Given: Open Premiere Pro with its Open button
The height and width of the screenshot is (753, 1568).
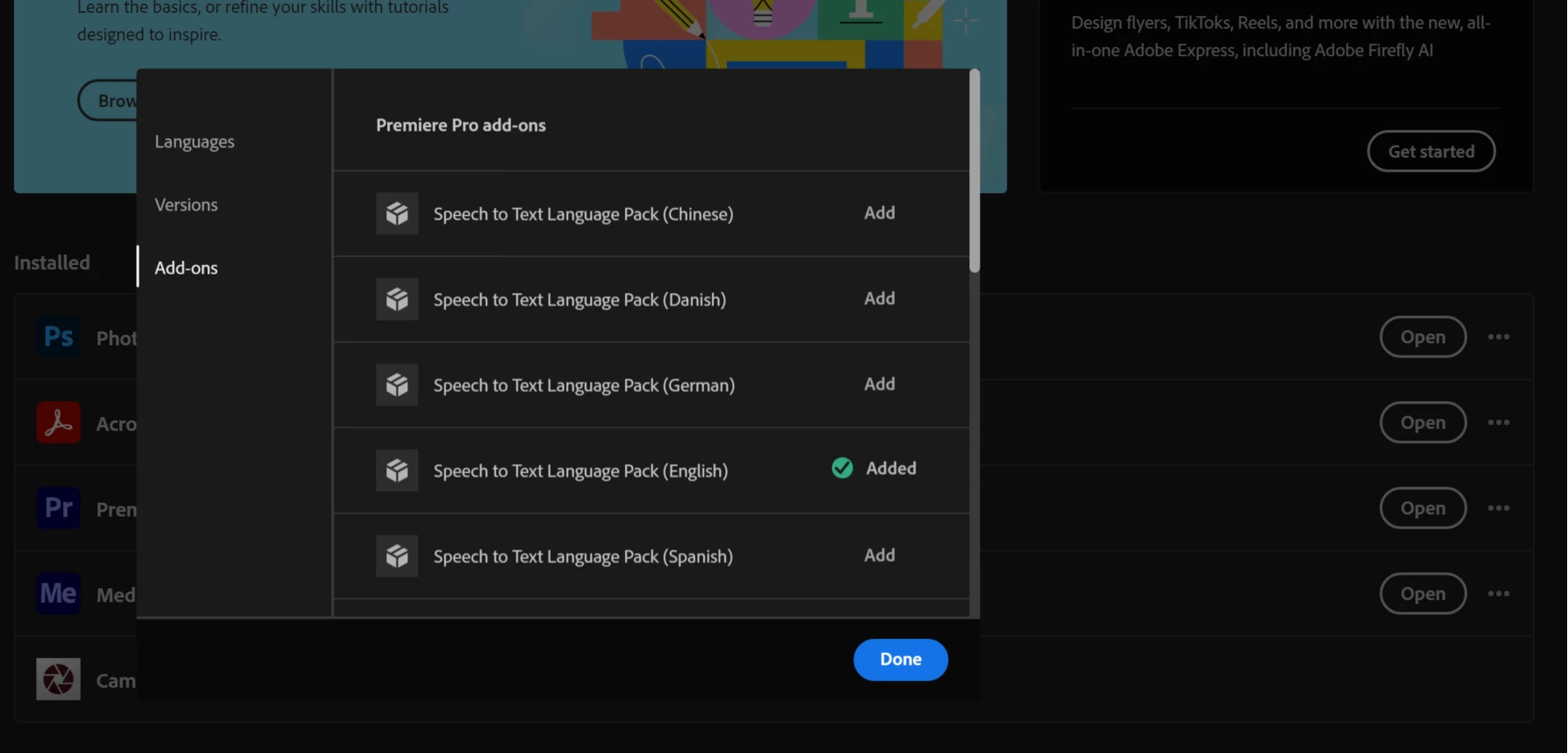Looking at the screenshot, I should [1423, 508].
